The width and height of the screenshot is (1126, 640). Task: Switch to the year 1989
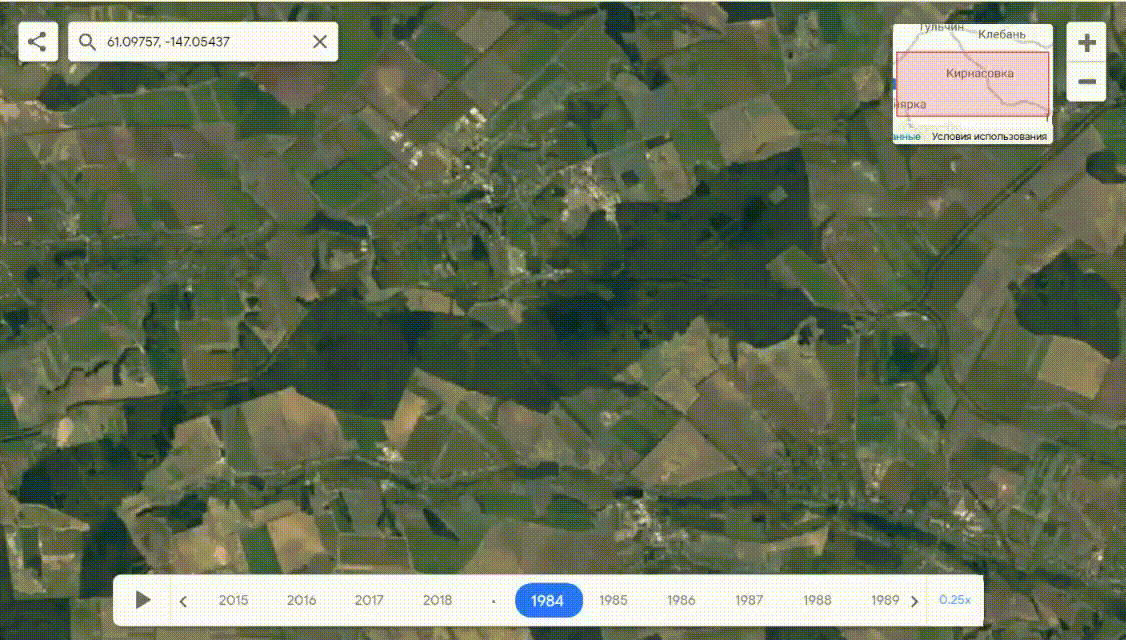pyautogui.click(x=884, y=600)
